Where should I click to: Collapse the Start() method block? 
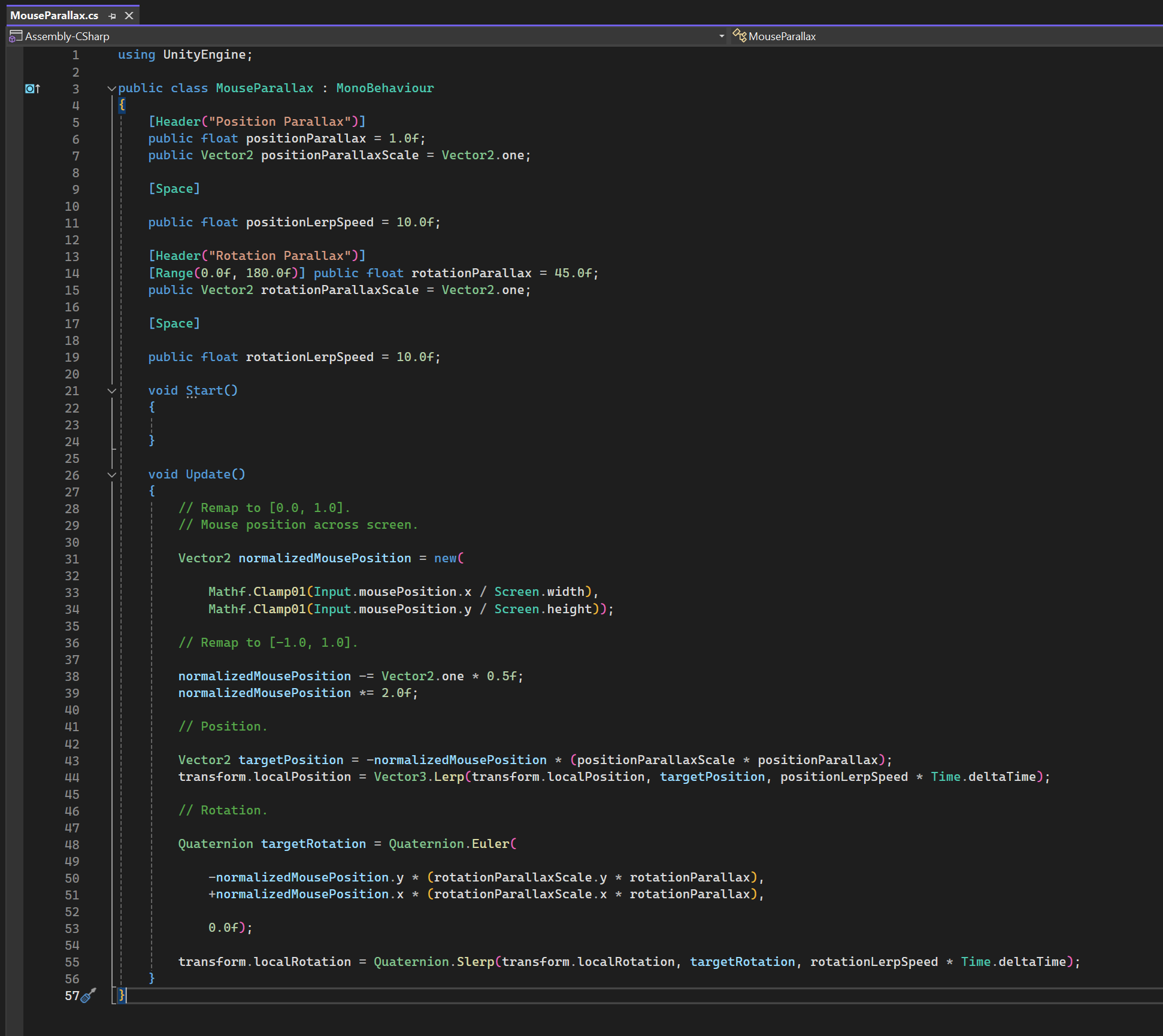tap(111, 391)
